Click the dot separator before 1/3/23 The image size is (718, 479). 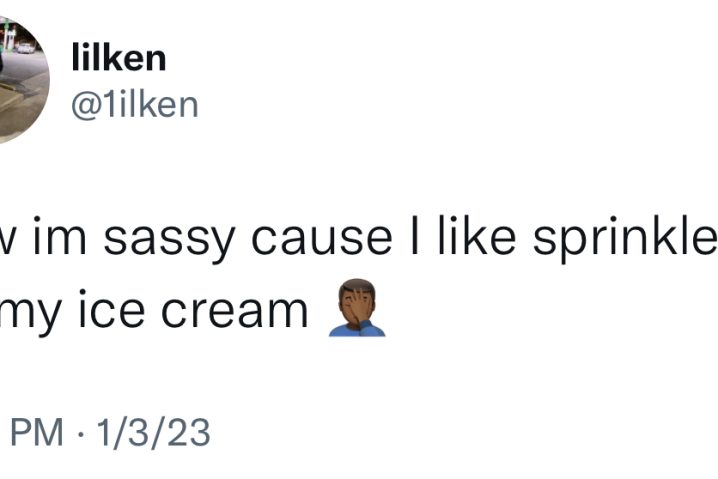click(80, 433)
